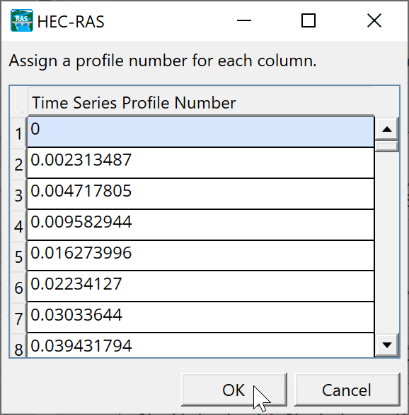409x415 pixels.
Task: Select the cell with value 0.039431794
Action: pyautogui.click(x=201, y=345)
